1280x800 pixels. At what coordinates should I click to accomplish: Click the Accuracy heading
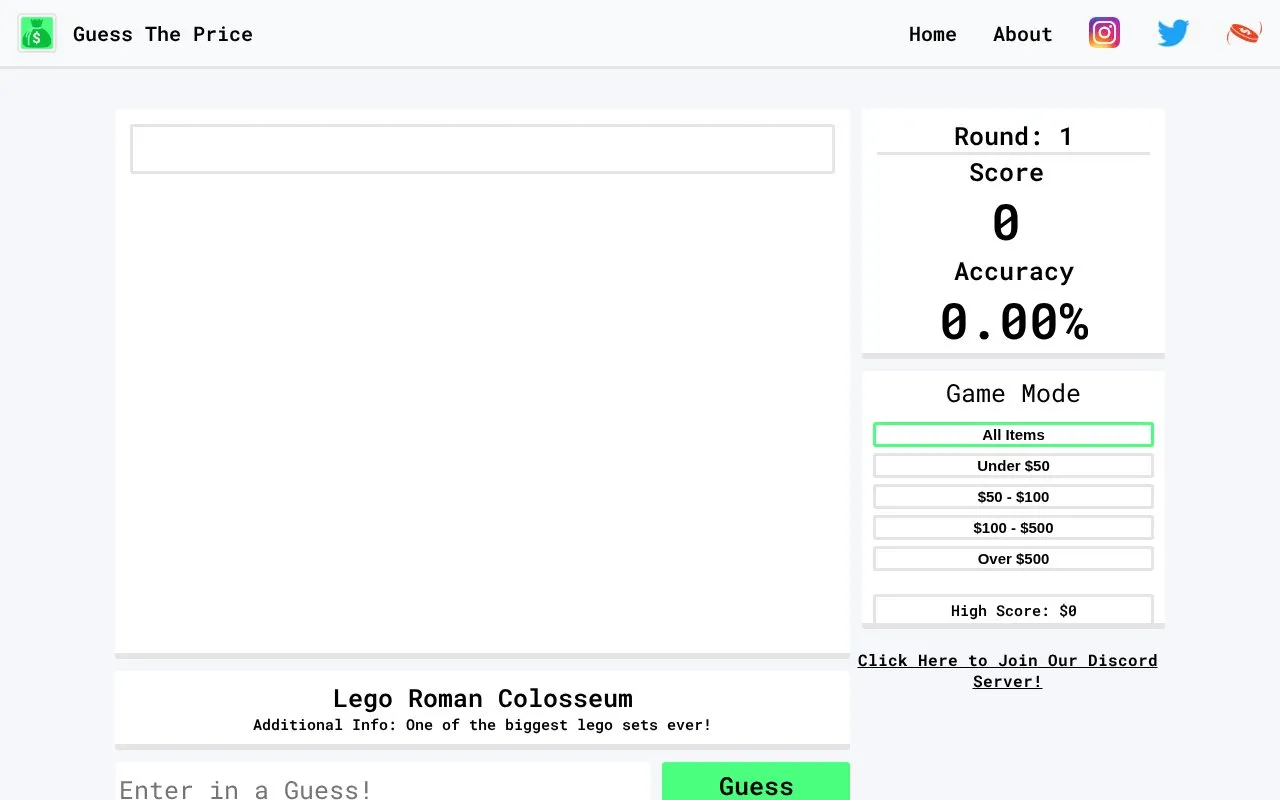pos(1013,271)
